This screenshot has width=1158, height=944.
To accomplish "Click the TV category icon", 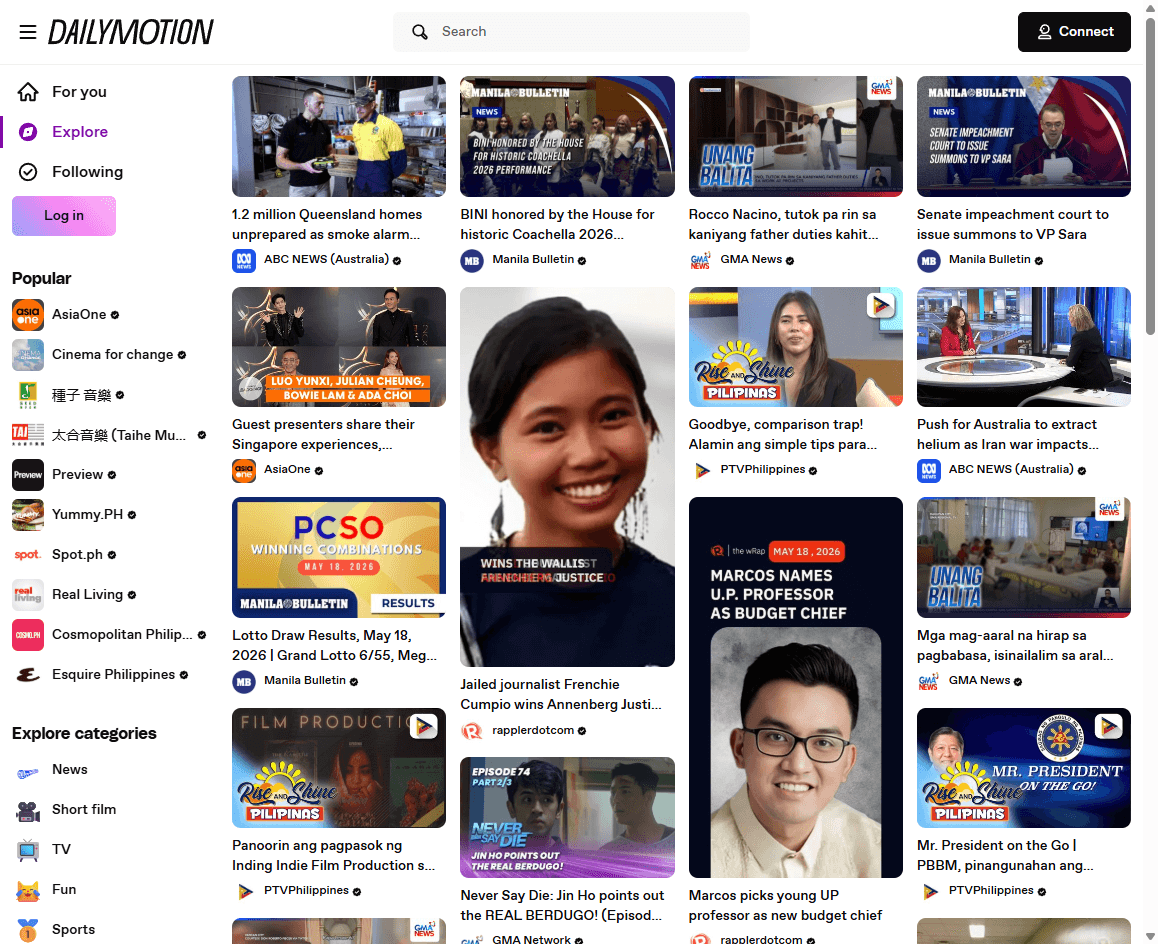I will pyautogui.click(x=28, y=850).
